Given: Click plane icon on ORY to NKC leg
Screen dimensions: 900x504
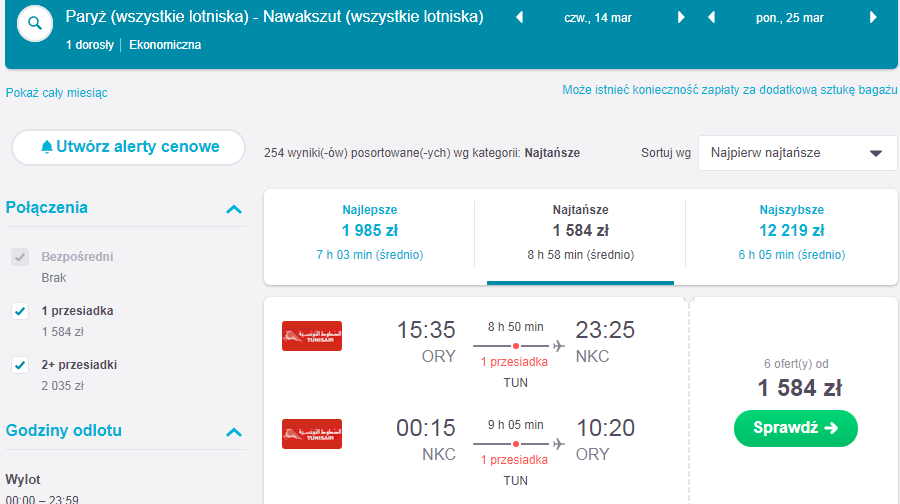Looking at the screenshot, I should click(x=558, y=346).
